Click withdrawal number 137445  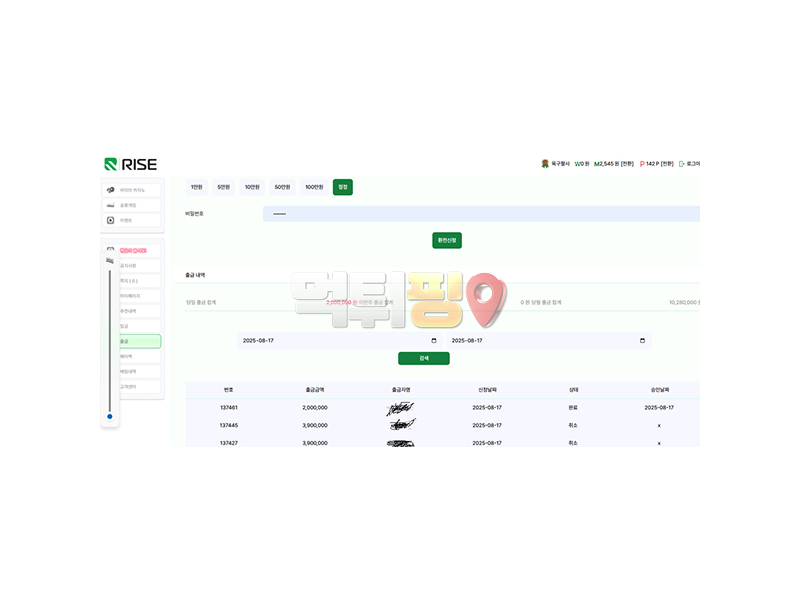point(229,425)
